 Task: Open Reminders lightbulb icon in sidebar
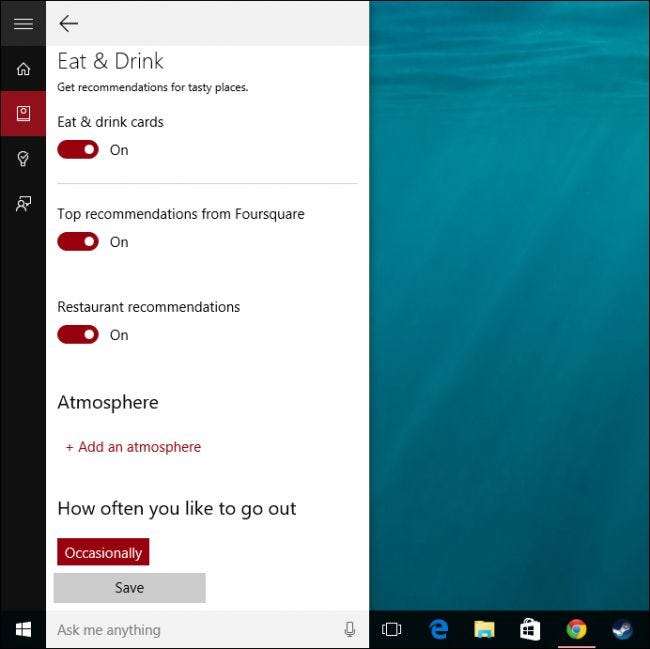(22, 159)
